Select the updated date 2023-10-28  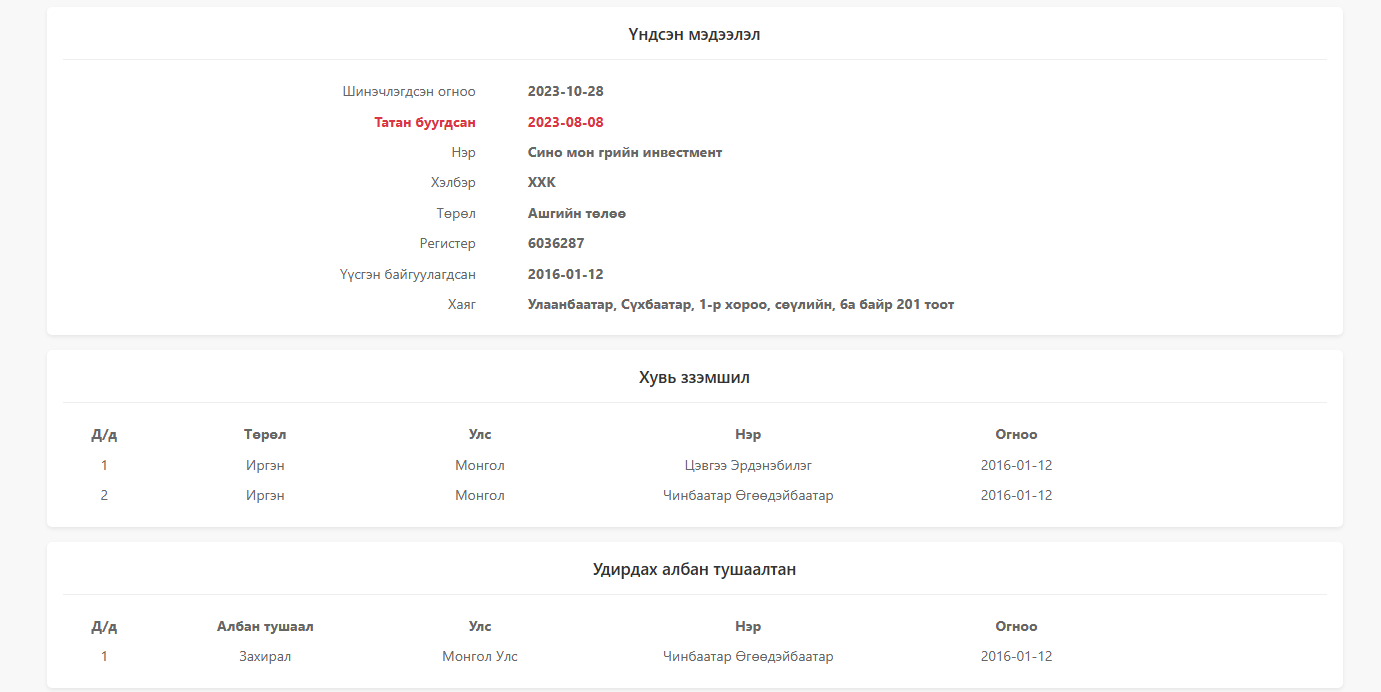pyautogui.click(x=565, y=91)
